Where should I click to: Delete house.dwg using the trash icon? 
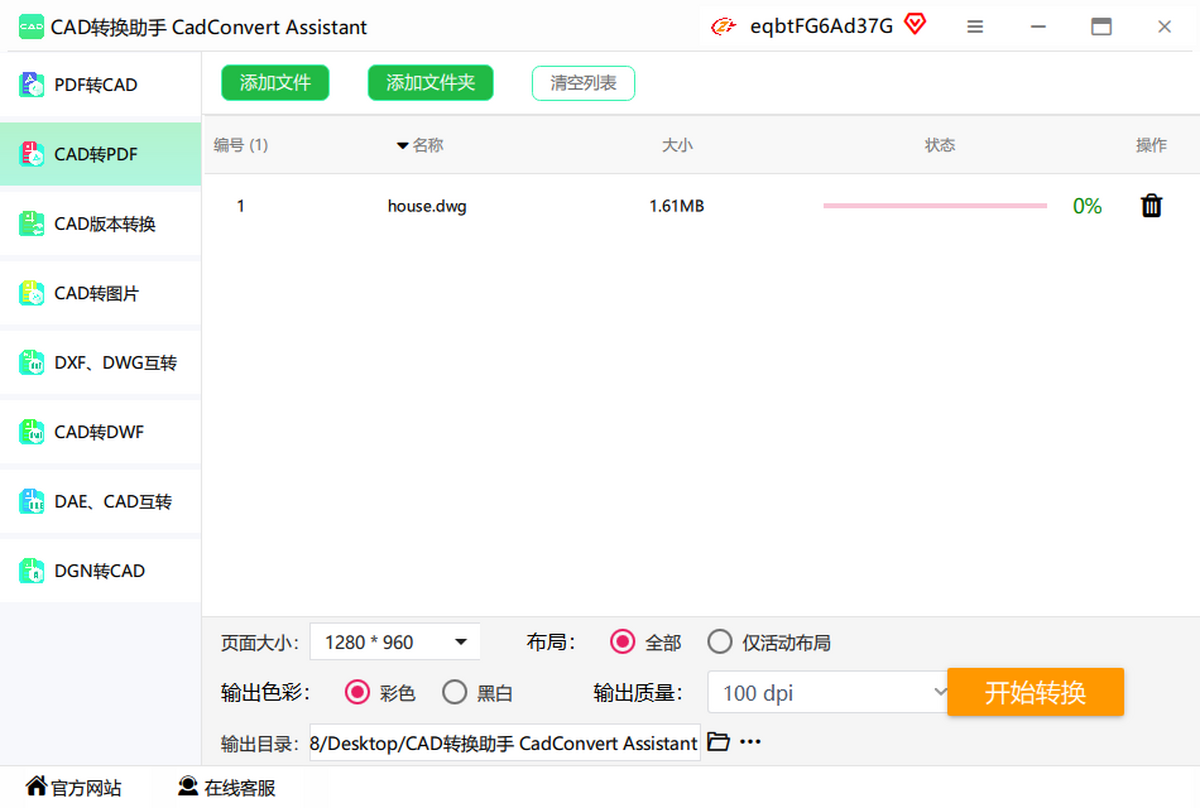1151,206
